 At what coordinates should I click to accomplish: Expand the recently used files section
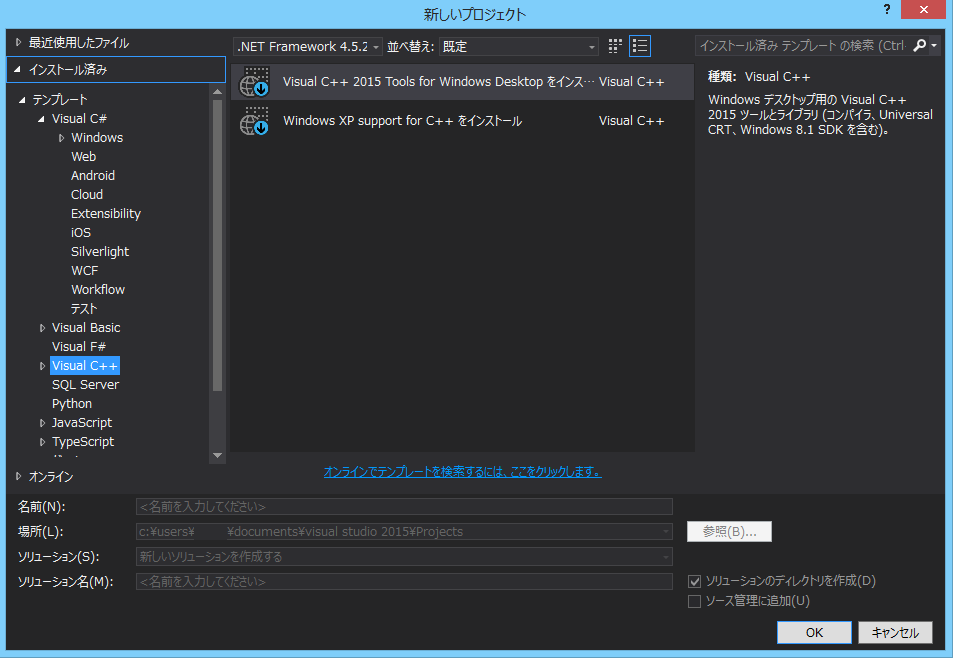click(x=18, y=43)
